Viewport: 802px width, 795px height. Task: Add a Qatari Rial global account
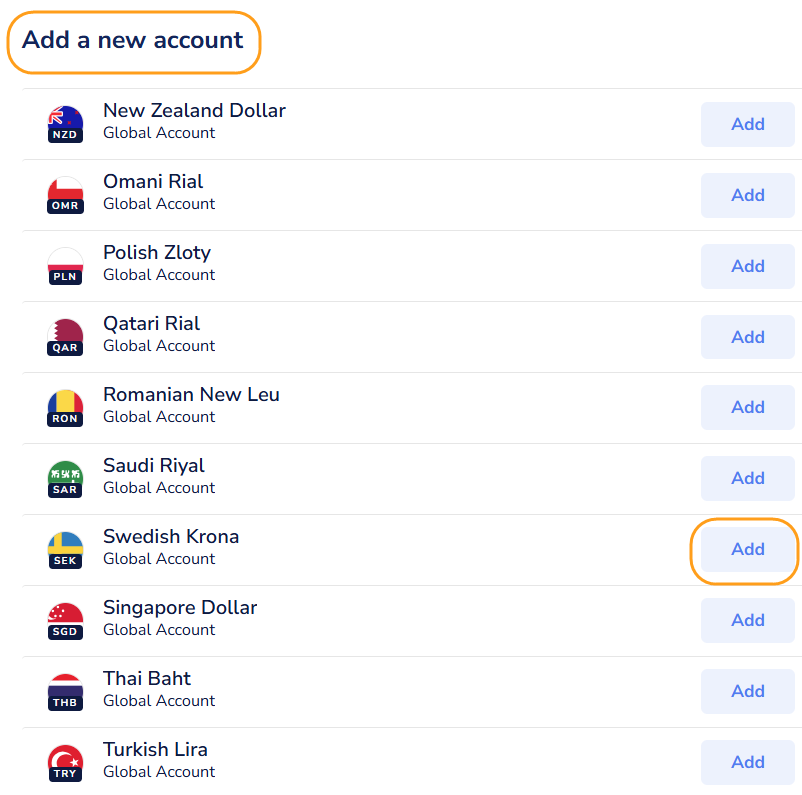click(747, 337)
